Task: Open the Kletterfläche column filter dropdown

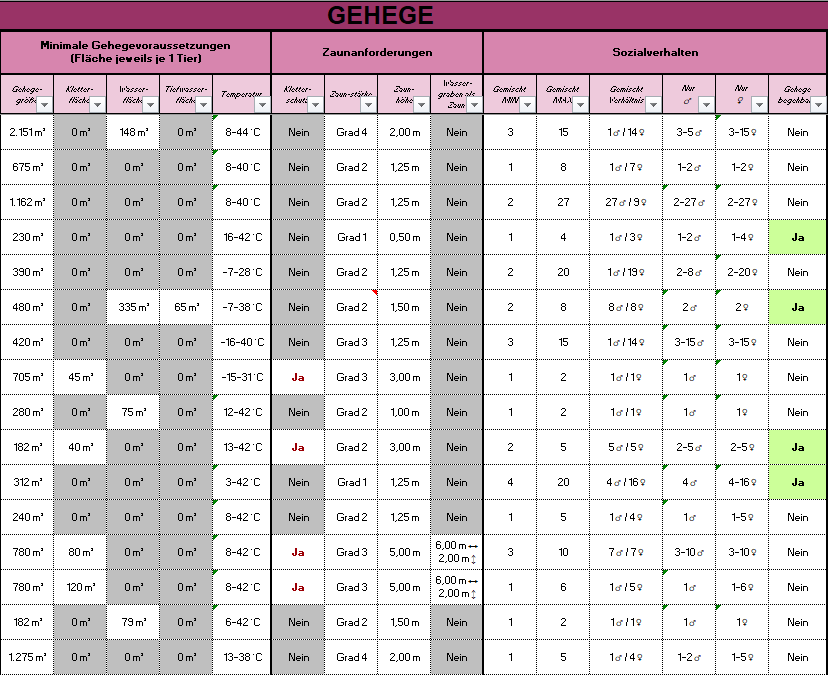Action: coord(97,105)
